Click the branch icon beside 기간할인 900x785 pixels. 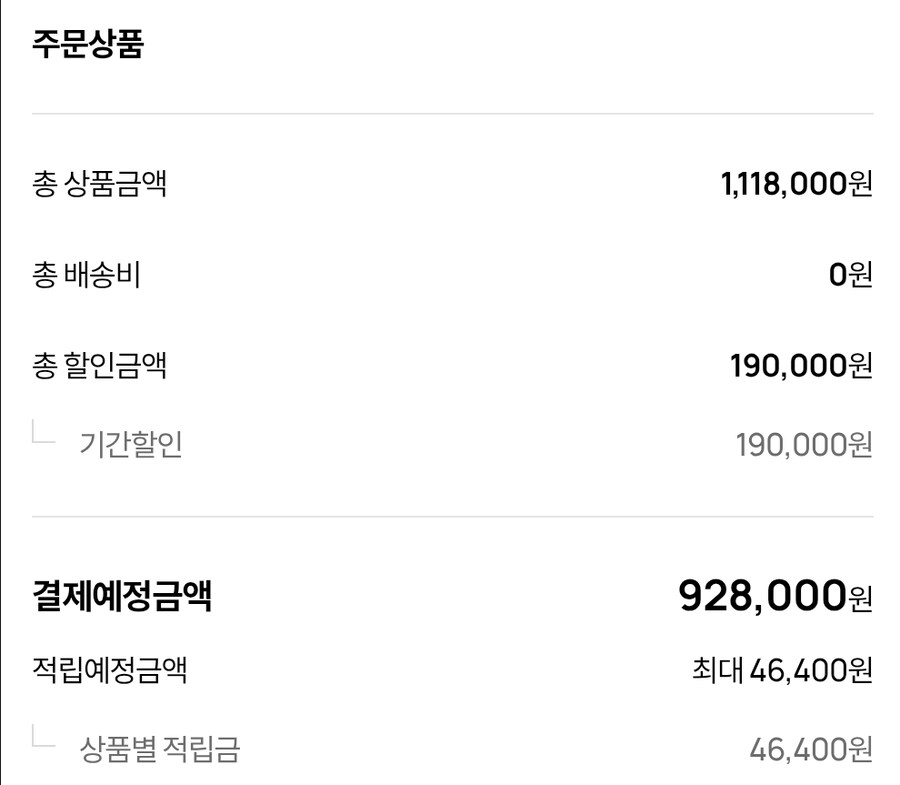point(44,434)
